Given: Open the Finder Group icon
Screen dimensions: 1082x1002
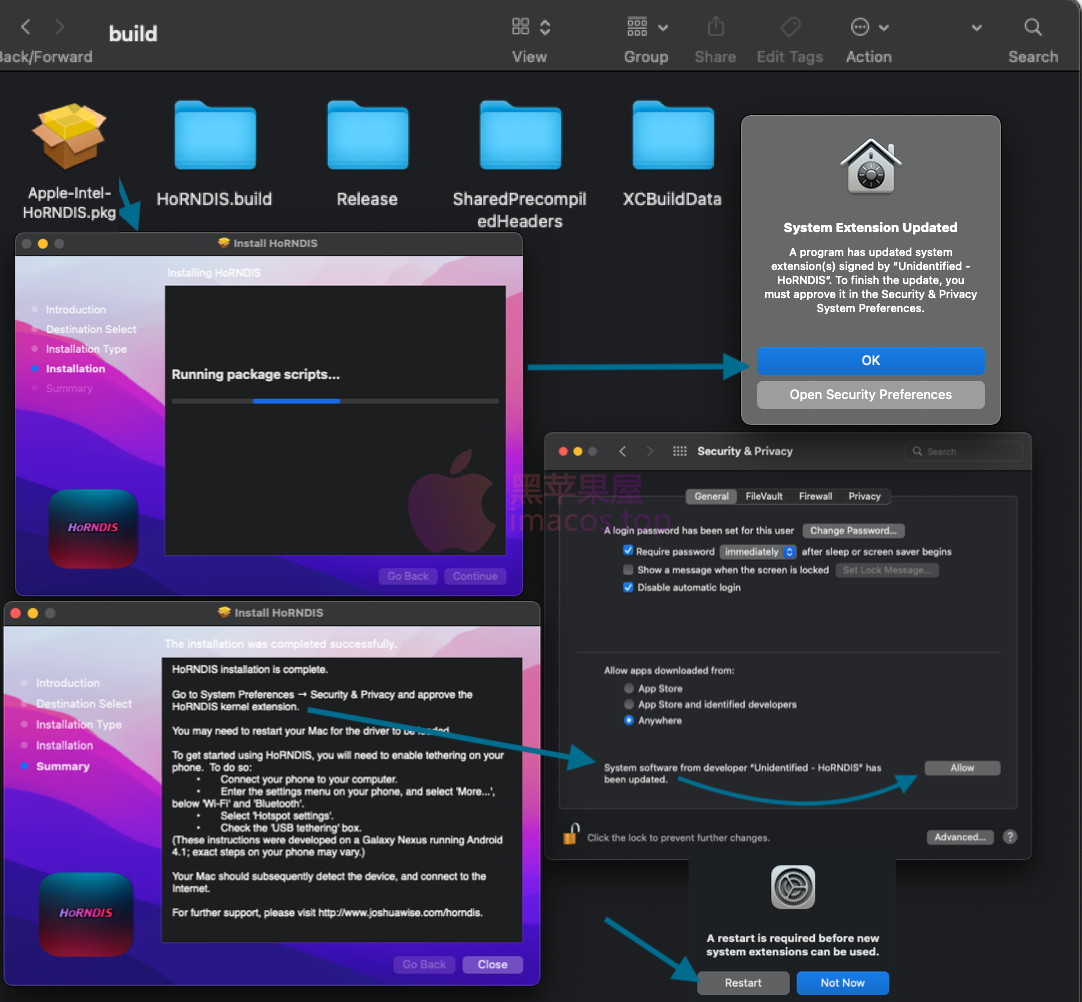Looking at the screenshot, I should 637,27.
